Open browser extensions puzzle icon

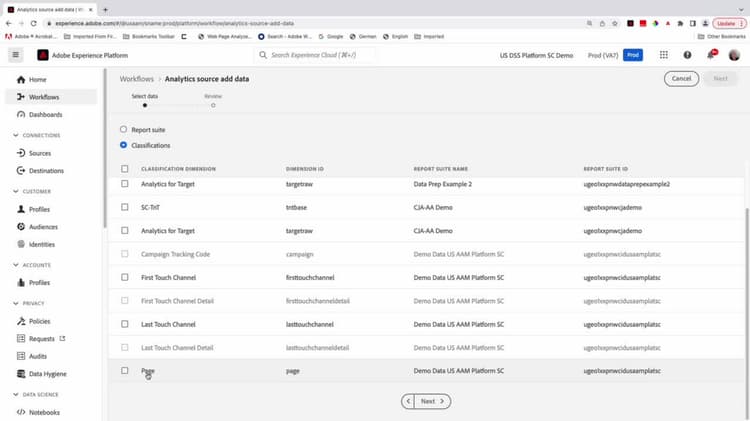coord(680,23)
